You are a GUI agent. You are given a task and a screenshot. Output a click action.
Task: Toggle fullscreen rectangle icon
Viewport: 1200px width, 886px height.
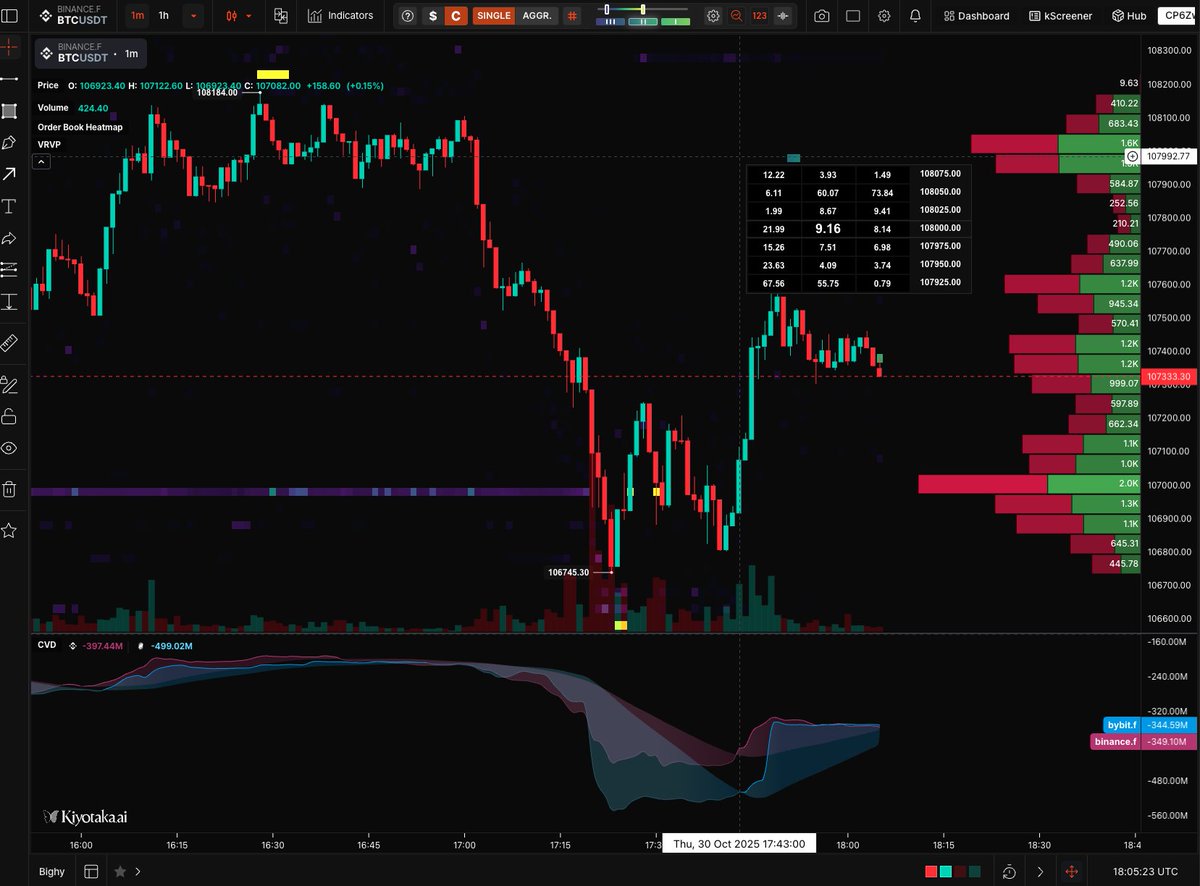pyautogui.click(x=853, y=16)
